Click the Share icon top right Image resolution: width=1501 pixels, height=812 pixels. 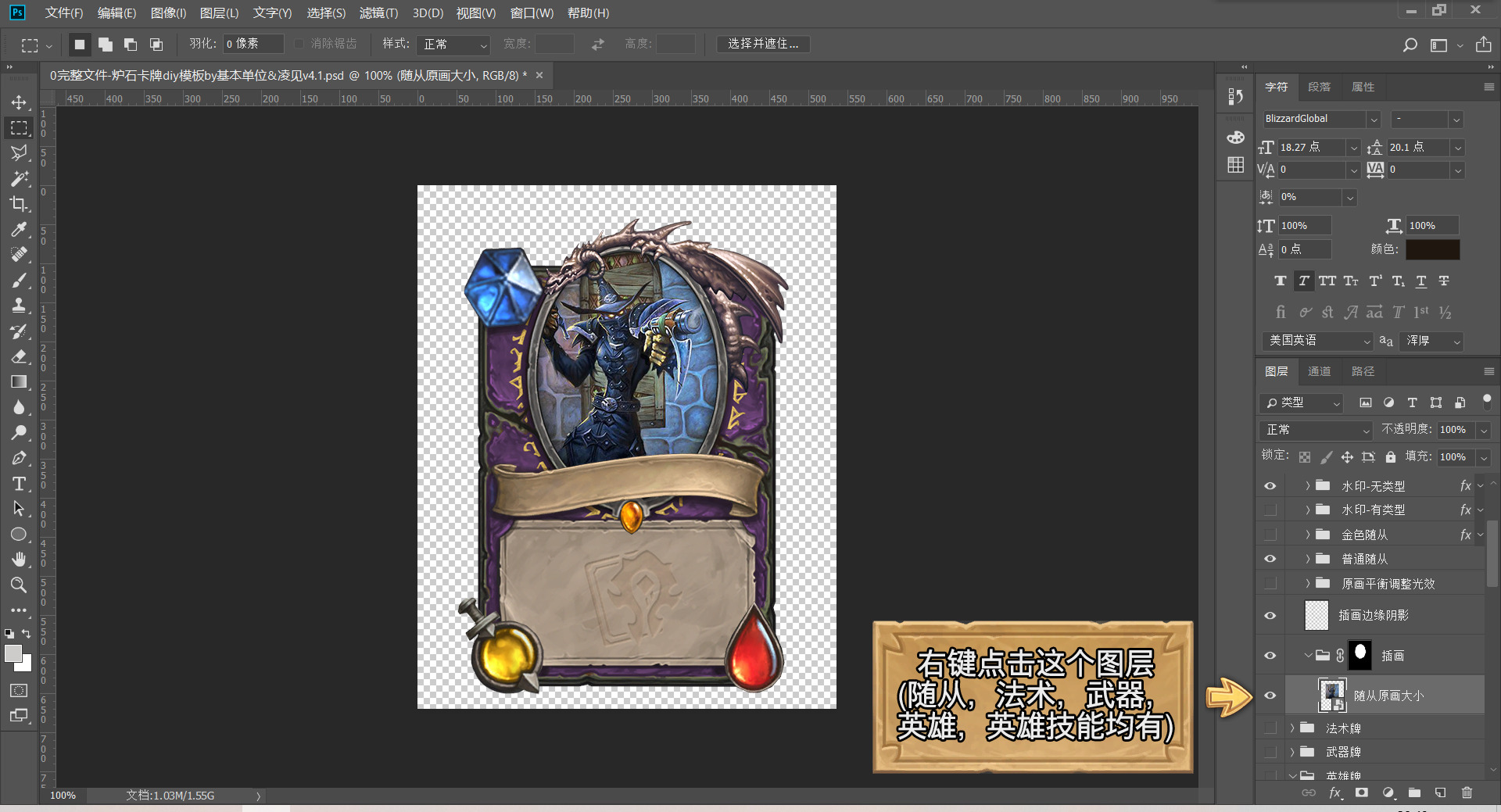click(x=1483, y=45)
